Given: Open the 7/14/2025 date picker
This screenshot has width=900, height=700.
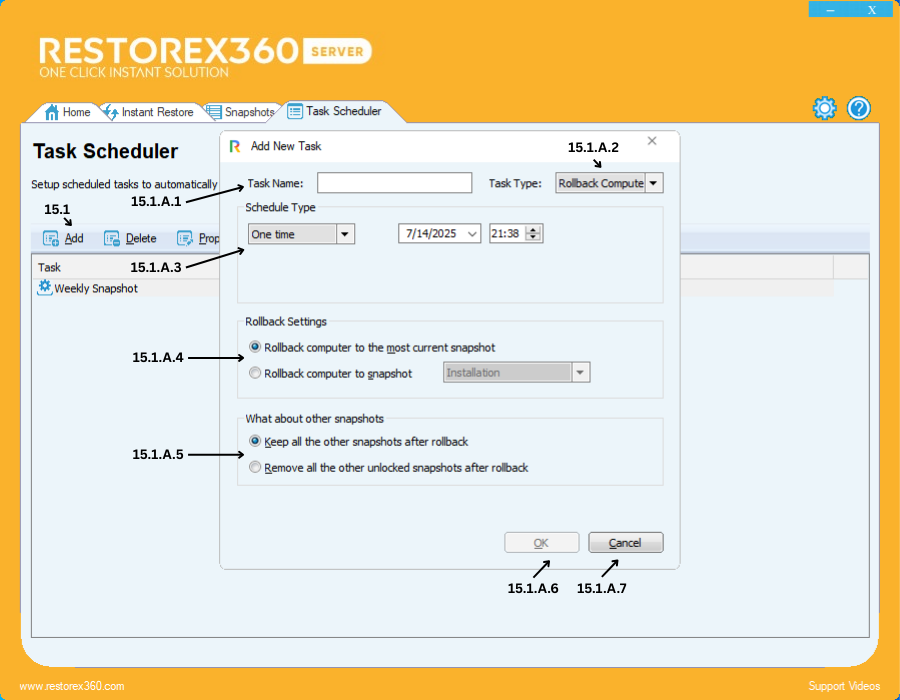Looking at the screenshot, I should [x=472, y=234].
